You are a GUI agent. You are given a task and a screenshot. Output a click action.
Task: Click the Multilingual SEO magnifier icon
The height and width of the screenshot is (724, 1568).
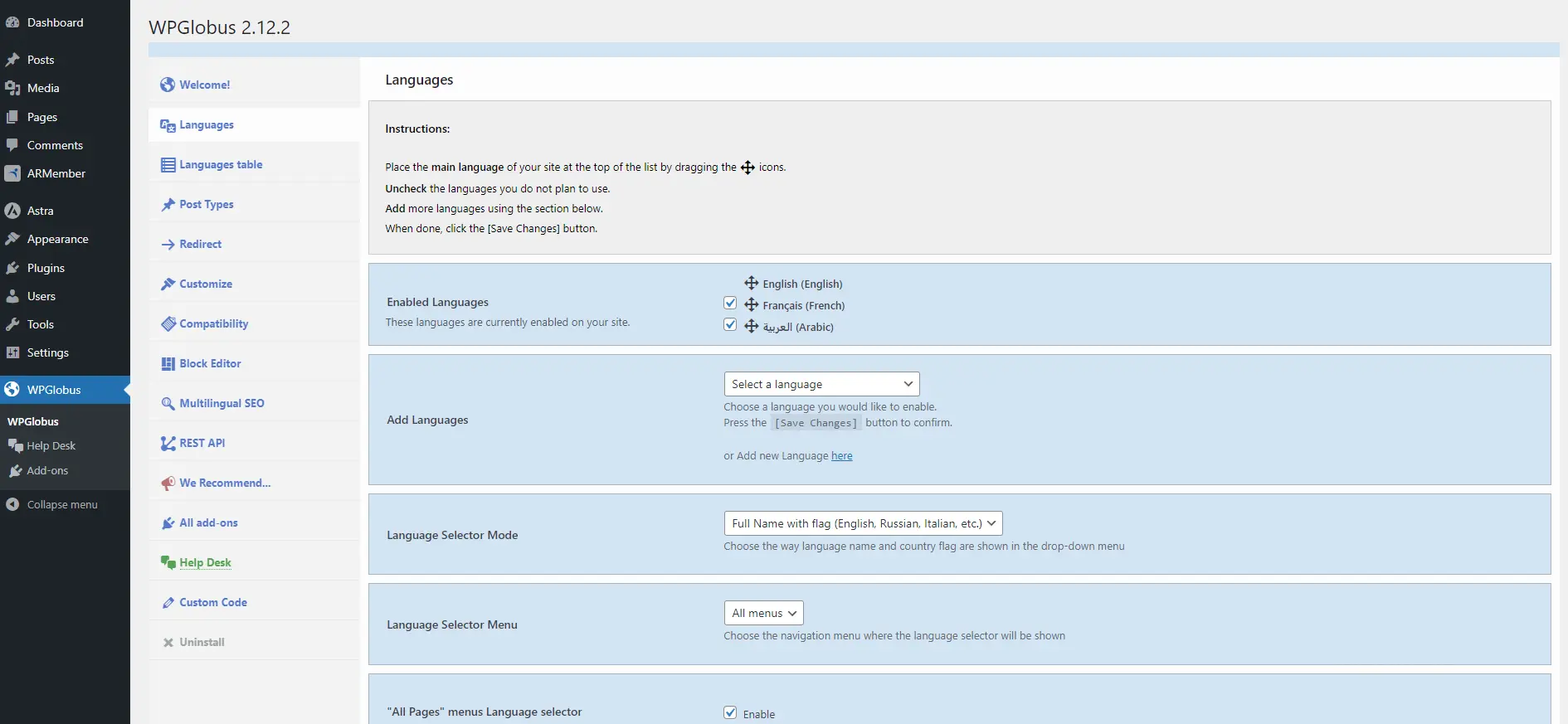click(168, 403)
